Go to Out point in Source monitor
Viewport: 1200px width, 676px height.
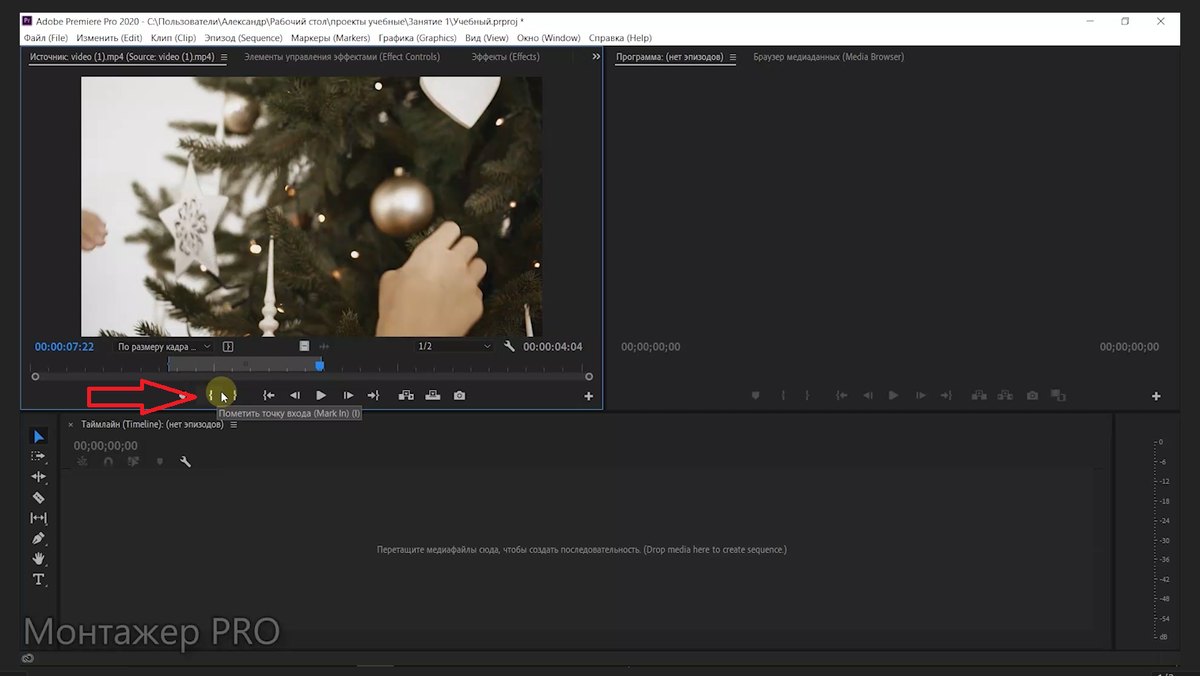click(x=373, y=396)
